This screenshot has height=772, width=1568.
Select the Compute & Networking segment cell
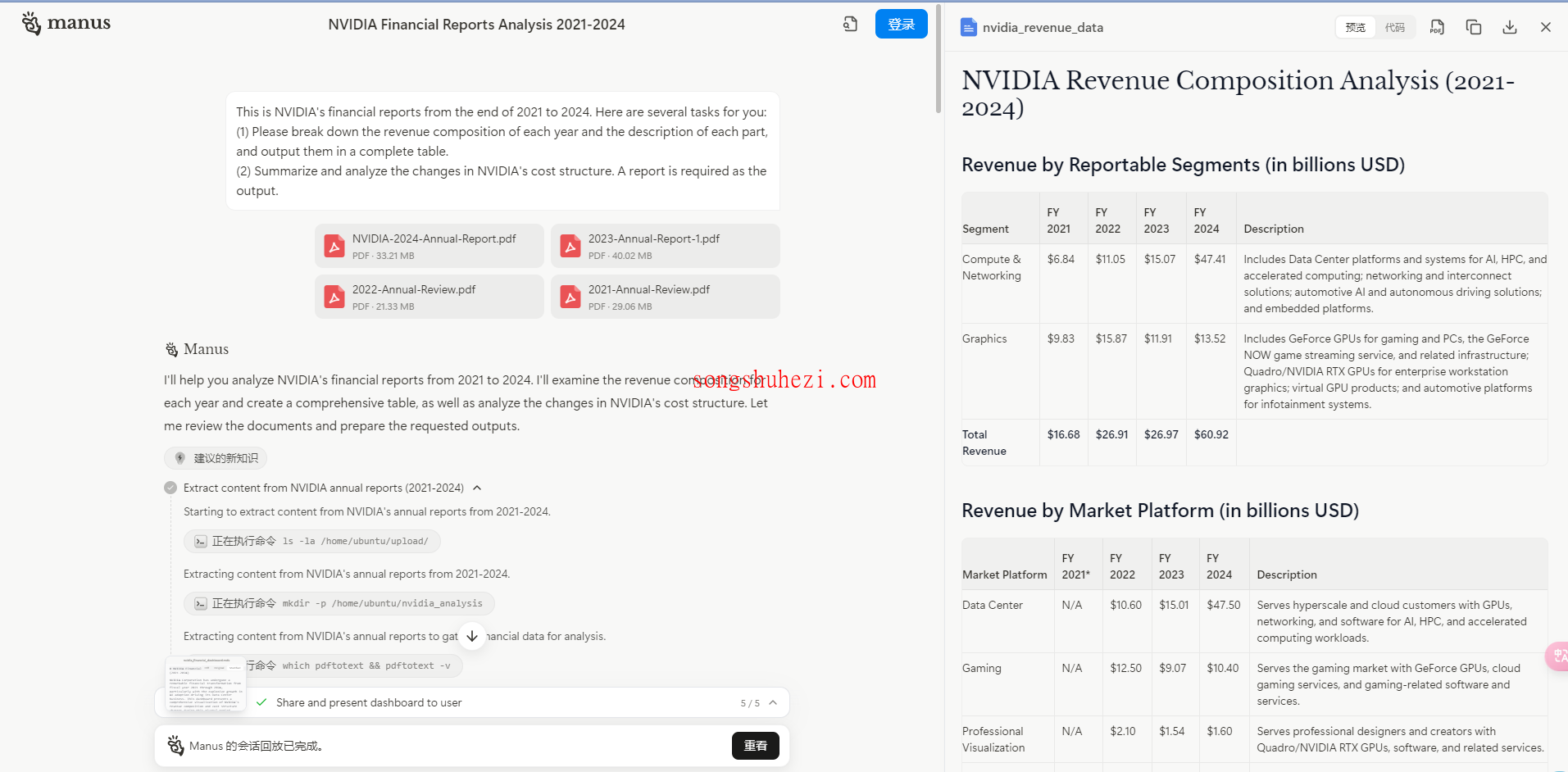click(1000, 284)
